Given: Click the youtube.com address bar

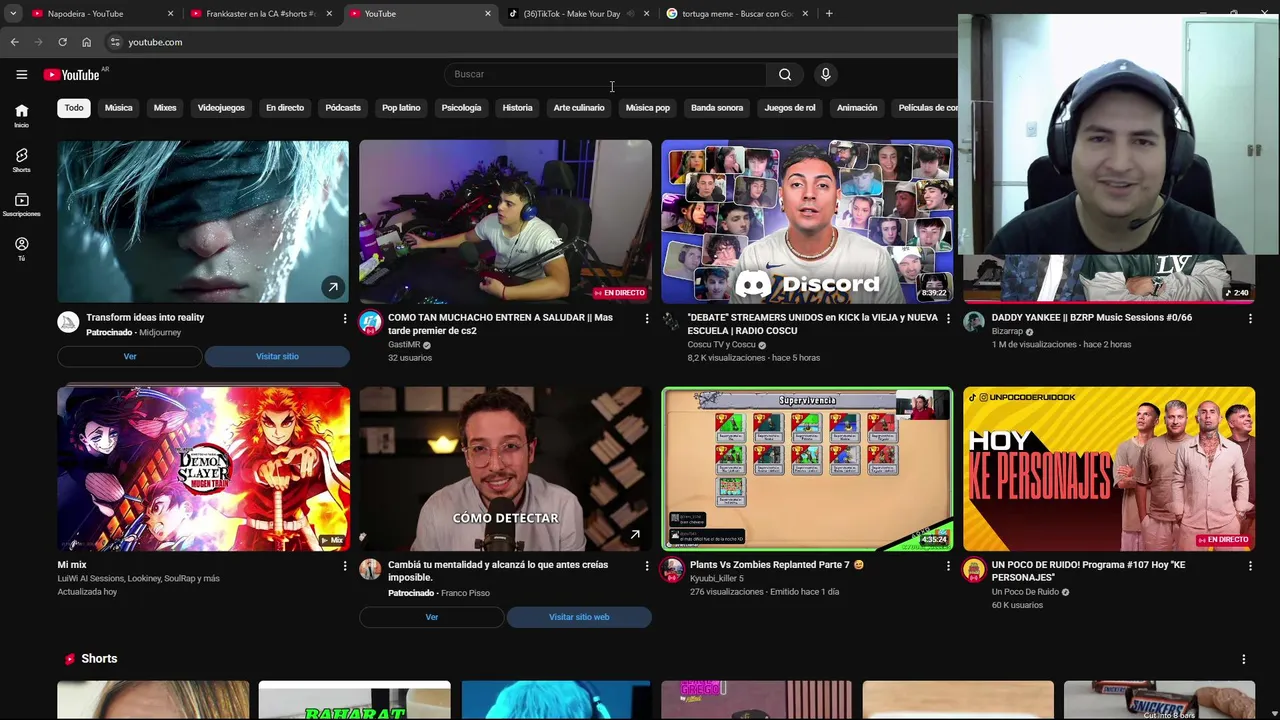Looking at the screenshot, I should [x=530, y=42].
